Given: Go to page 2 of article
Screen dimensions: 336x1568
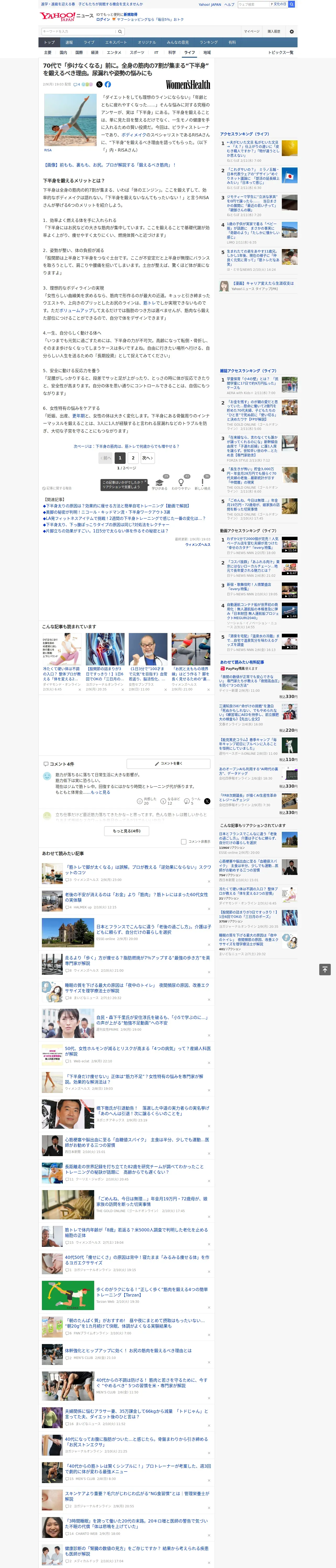Looking at the screenshot, I should (x=133, y=458).
